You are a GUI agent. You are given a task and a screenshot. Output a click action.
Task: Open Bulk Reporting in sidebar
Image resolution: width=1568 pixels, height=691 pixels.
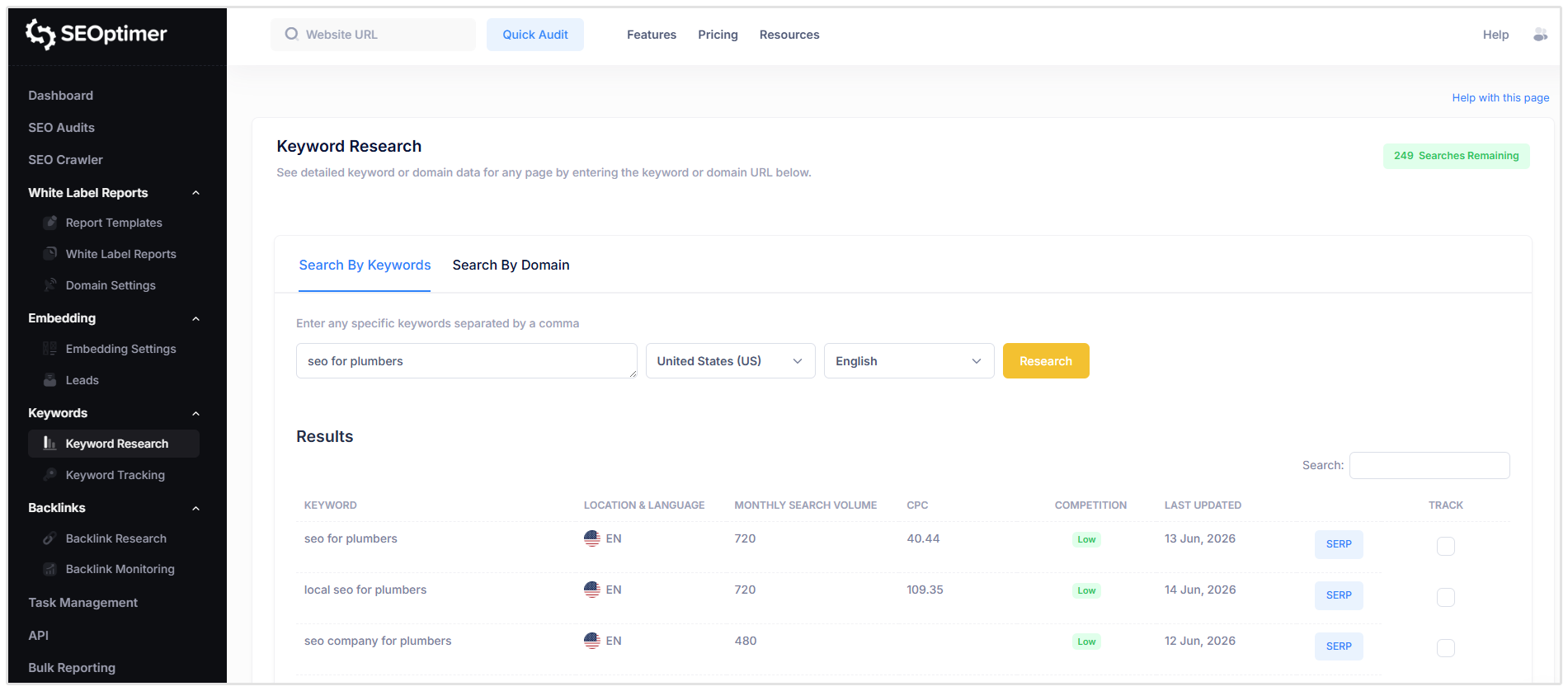72,668
